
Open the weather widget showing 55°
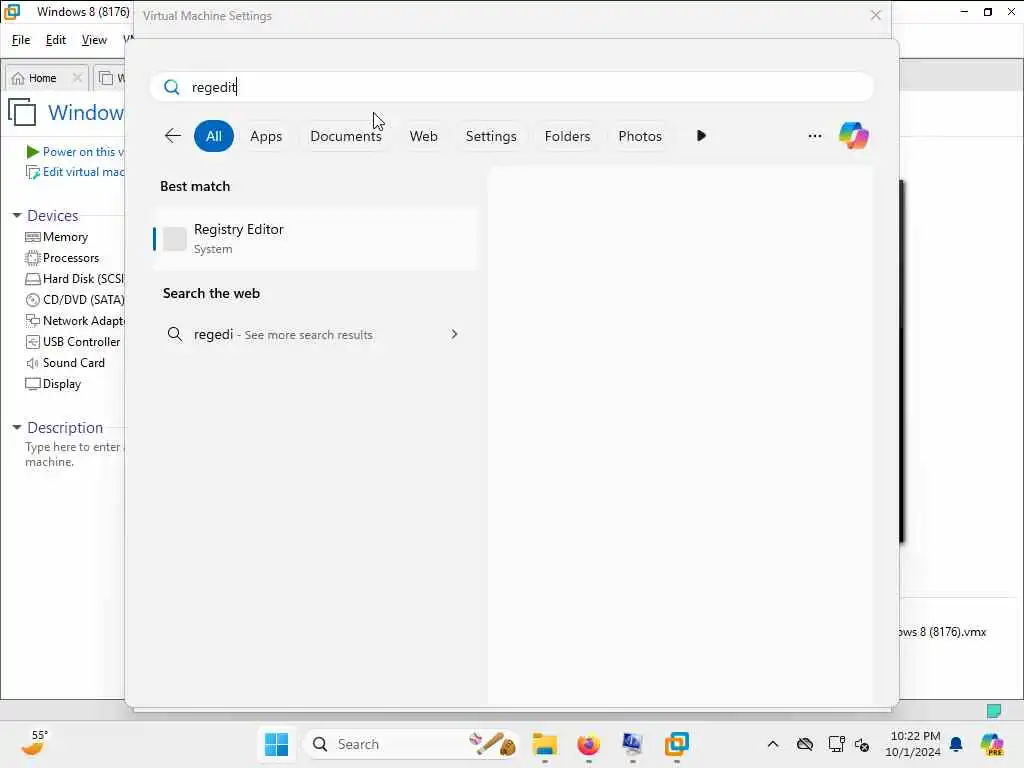click(35, 743)
